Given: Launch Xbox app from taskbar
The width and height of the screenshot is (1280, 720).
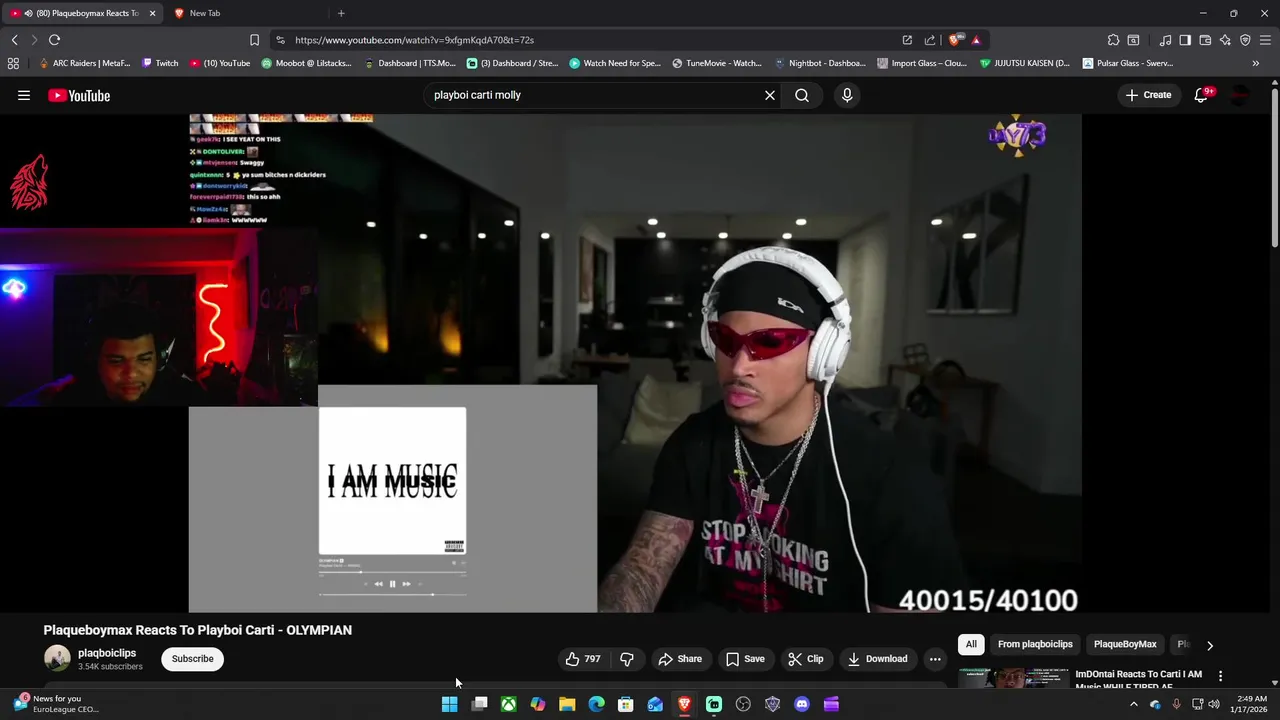Looking at the screenshot, I should 509,704.
